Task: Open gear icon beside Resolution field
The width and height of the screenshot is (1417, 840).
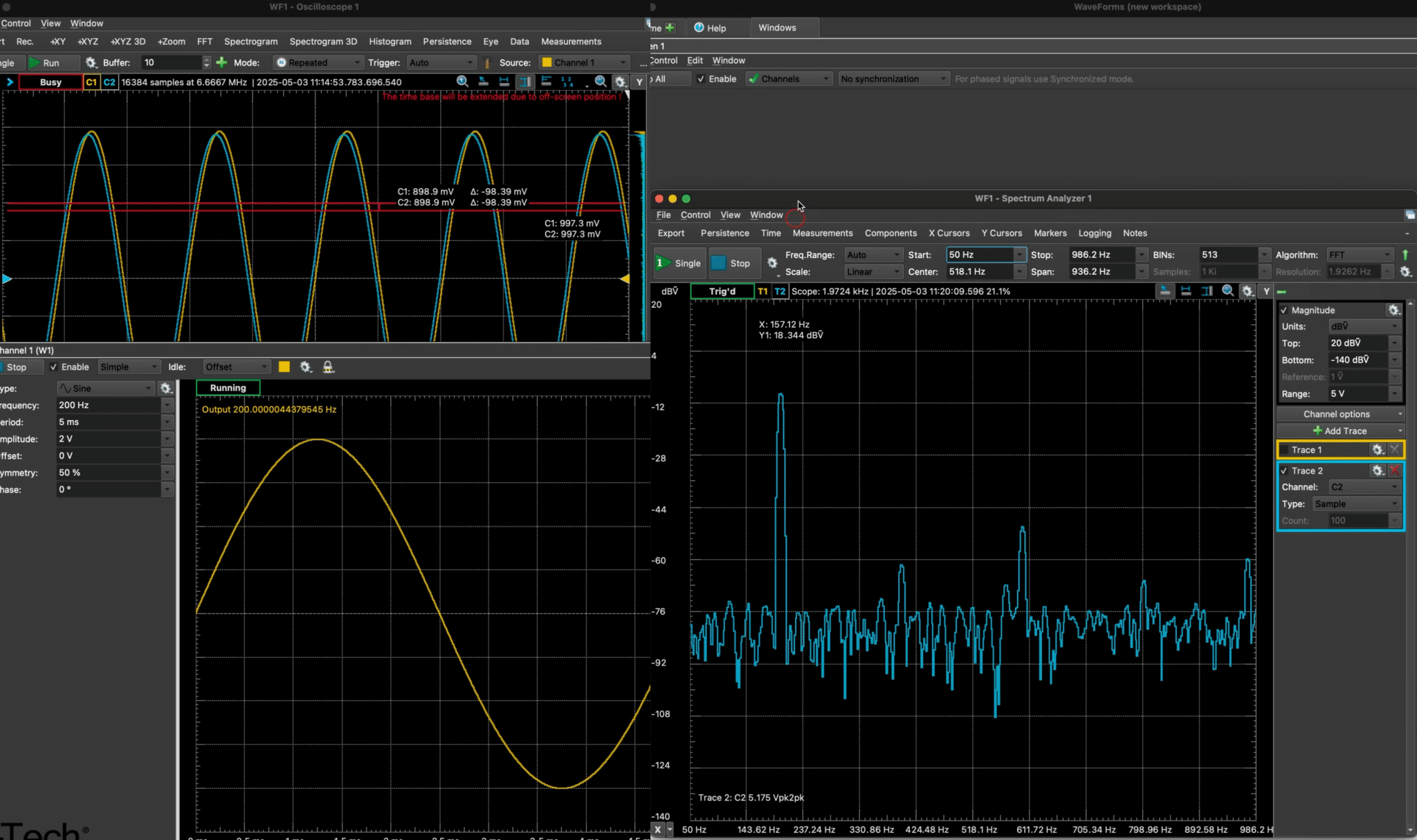Action: [x=1405, y=272]
